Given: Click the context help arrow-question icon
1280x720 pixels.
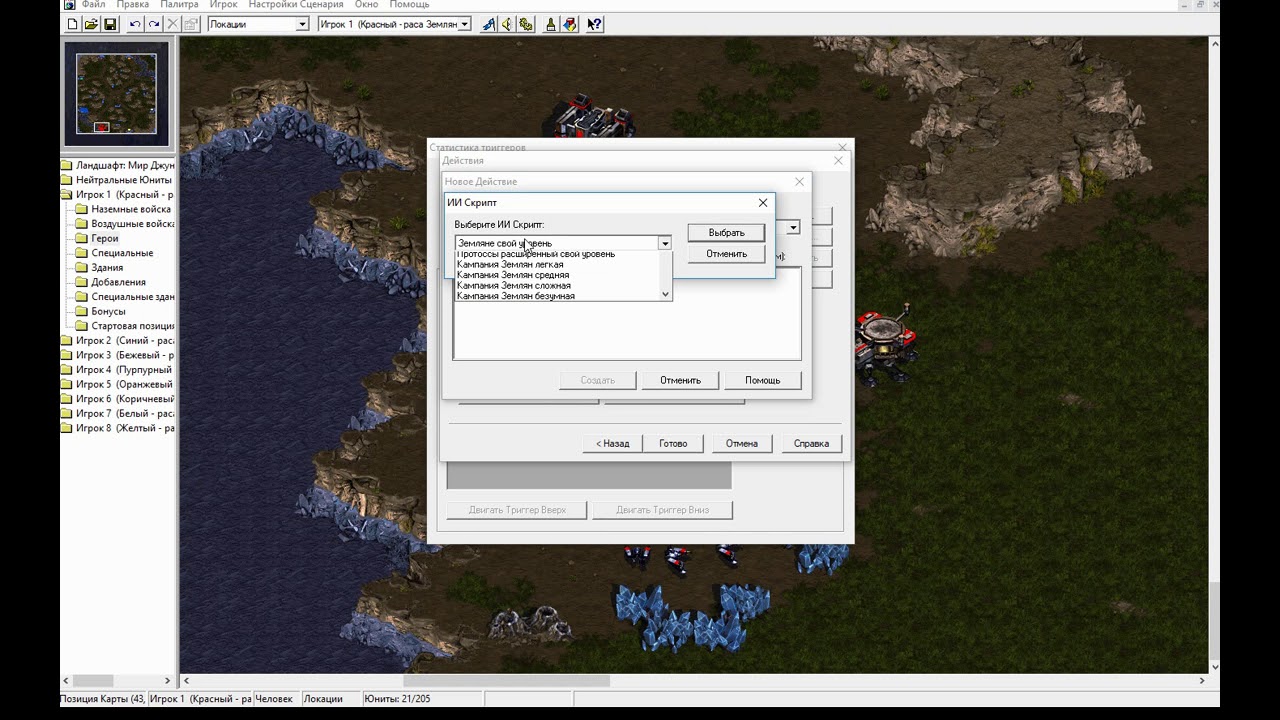Looking at the screenshot, I should pyautogui.click(x=594, y=24).
